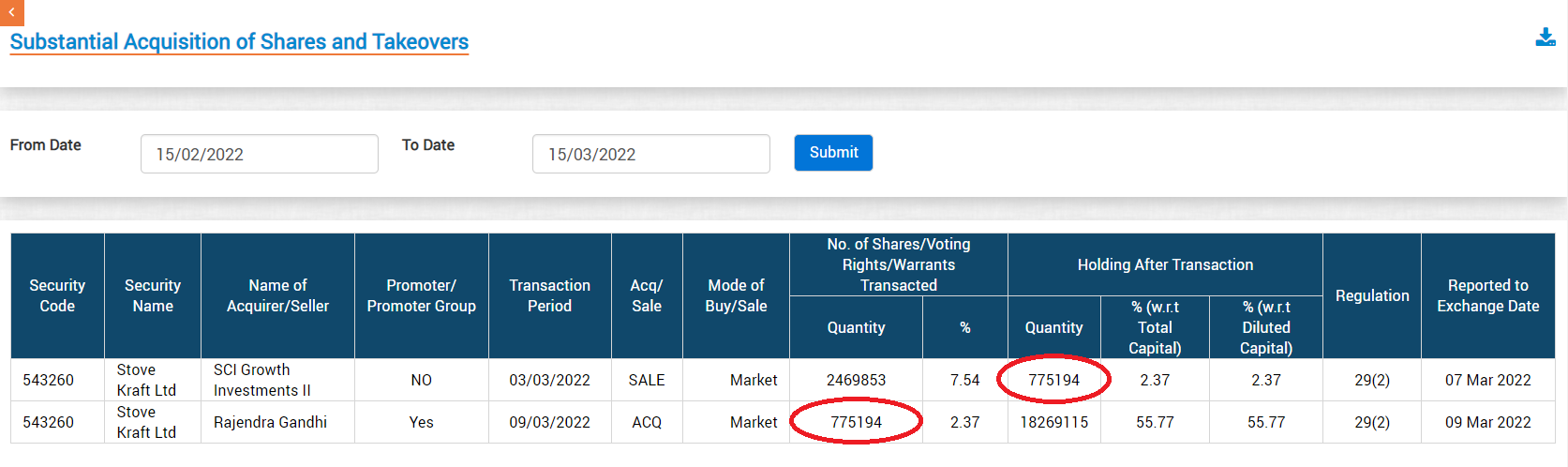Click the Reported to Exchange Date header
Screen dimensions: 1568x467
(x=1487, y=295)
